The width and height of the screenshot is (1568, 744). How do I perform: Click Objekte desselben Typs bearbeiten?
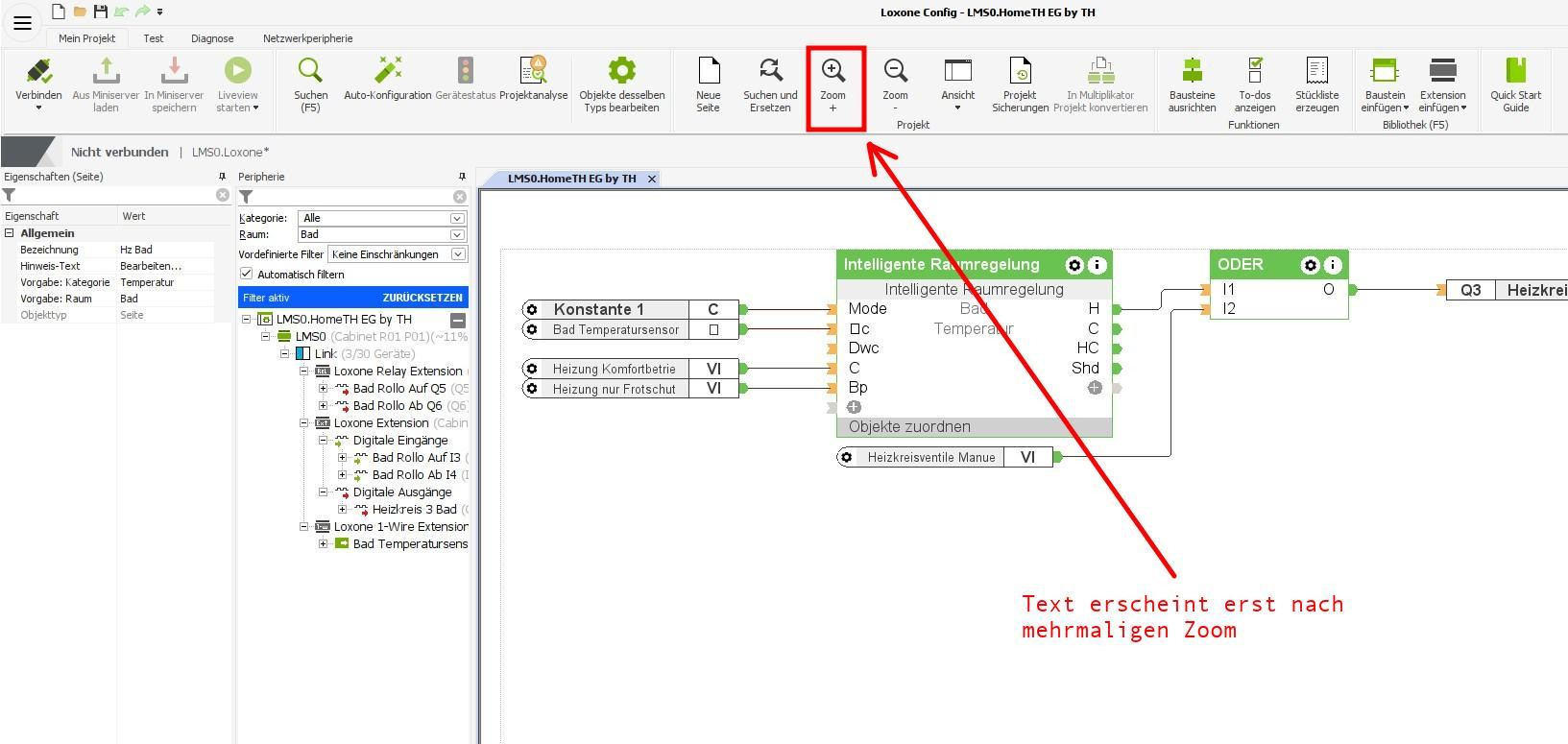click(x=621, y=84)
